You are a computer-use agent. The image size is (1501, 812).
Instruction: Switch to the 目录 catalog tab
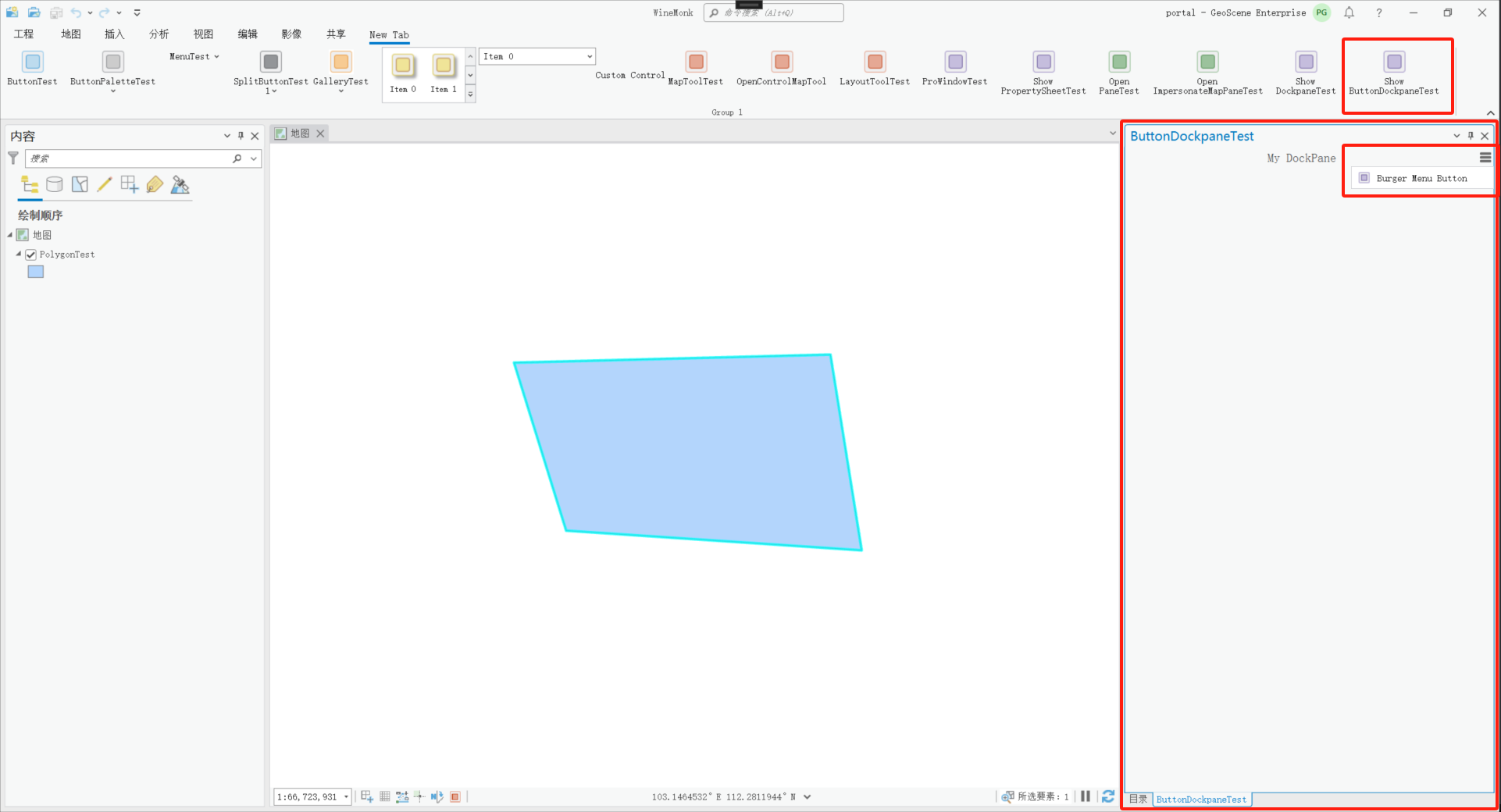point(1139,799)
